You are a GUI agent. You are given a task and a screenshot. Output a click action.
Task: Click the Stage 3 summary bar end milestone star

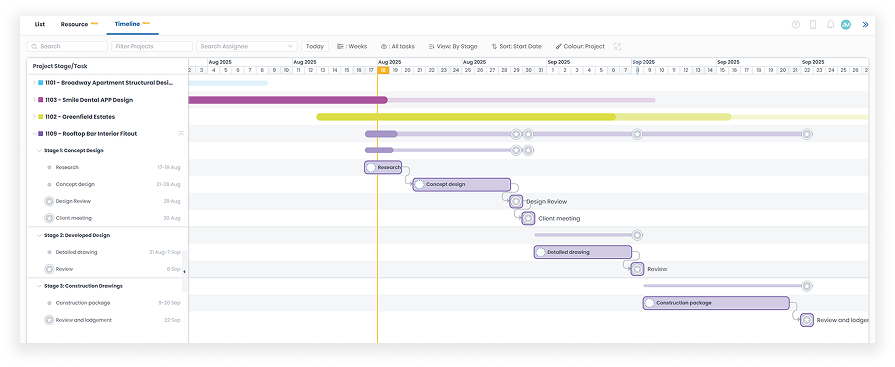[807, 286]
